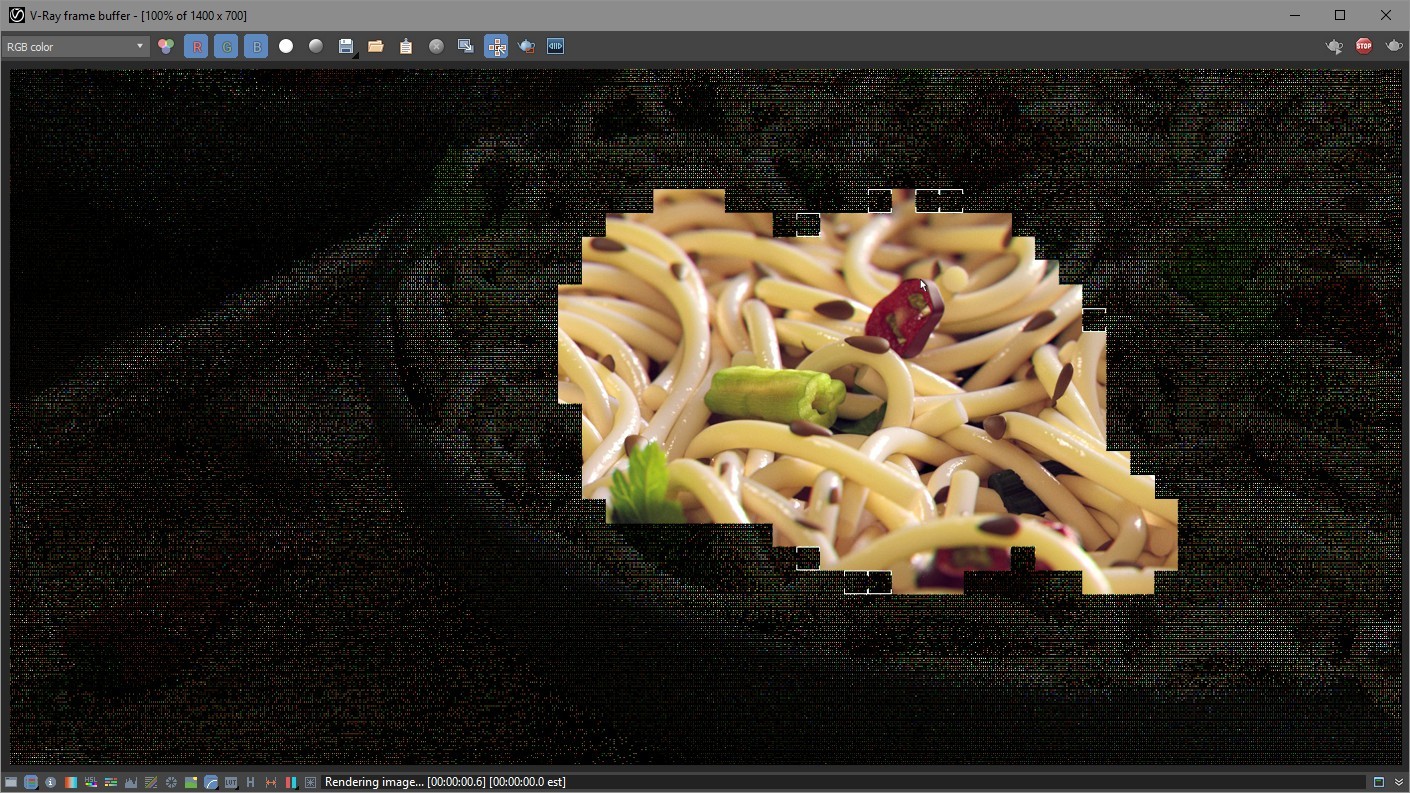Use pixel aspect (orange arrows icon)
The image size is (1410, 793).
[271, 782]
